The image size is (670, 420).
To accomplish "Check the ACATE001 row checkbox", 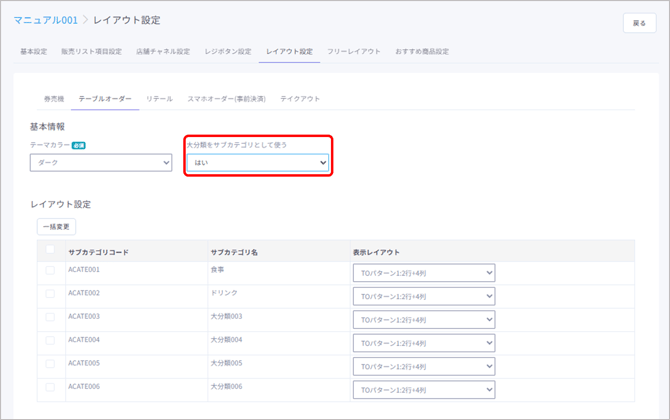I will coord(50,270).
